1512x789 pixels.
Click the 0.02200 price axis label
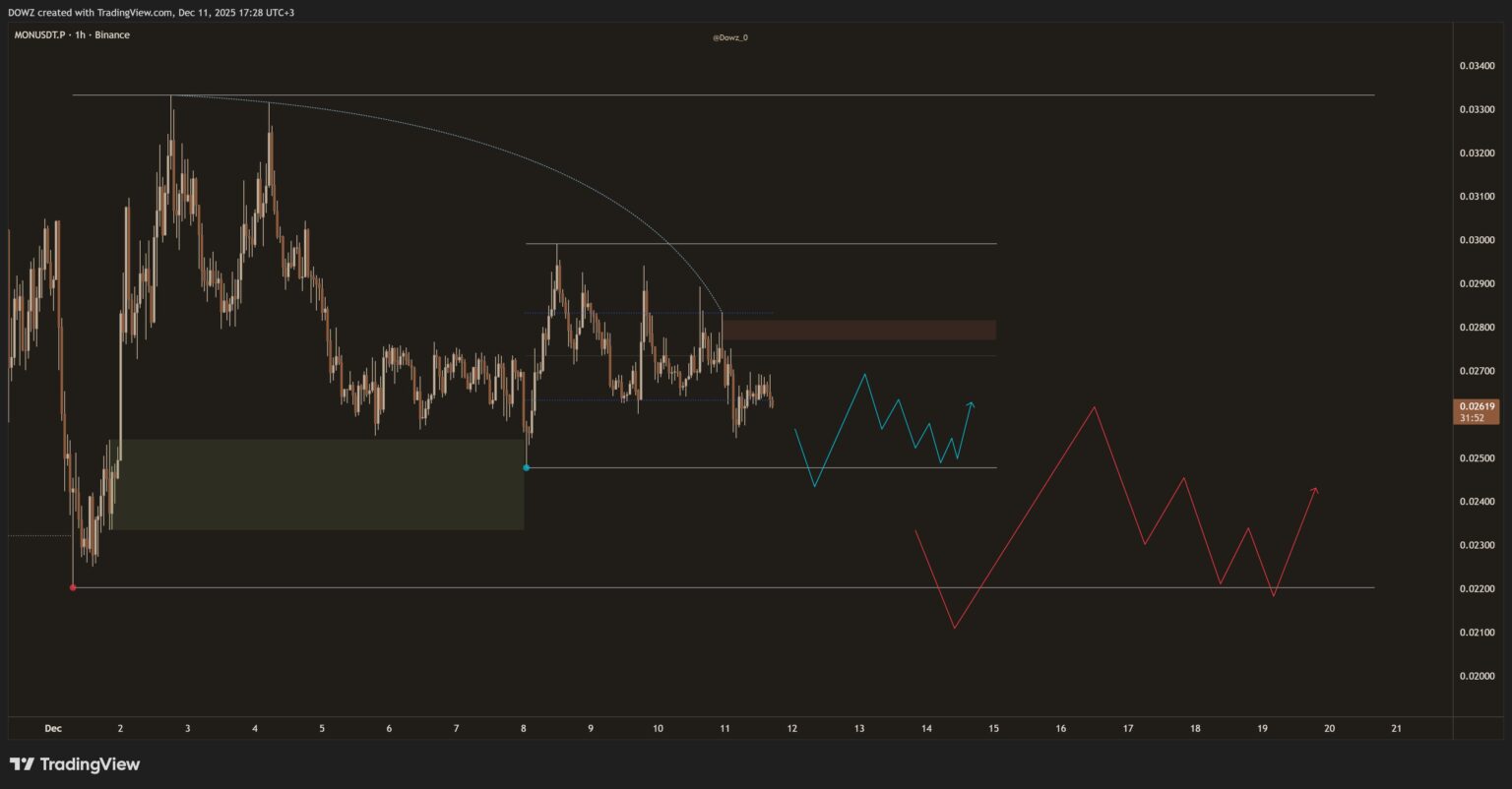(1475, 588)
